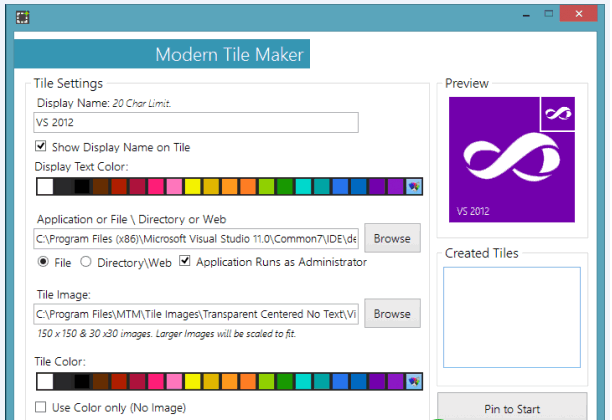The width and height of the screenshot is (612, 420).
Task: Browse for the application or file path
Action: (x=392, y=238)
